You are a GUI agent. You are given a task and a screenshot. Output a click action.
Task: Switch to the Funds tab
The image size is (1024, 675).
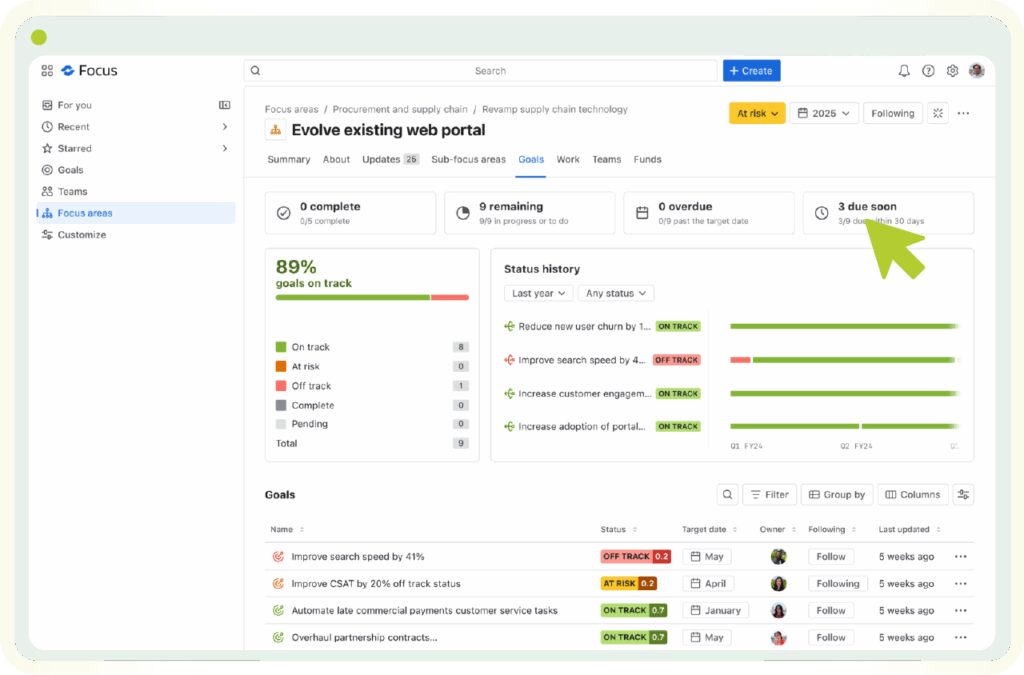(x=647, y=159)
